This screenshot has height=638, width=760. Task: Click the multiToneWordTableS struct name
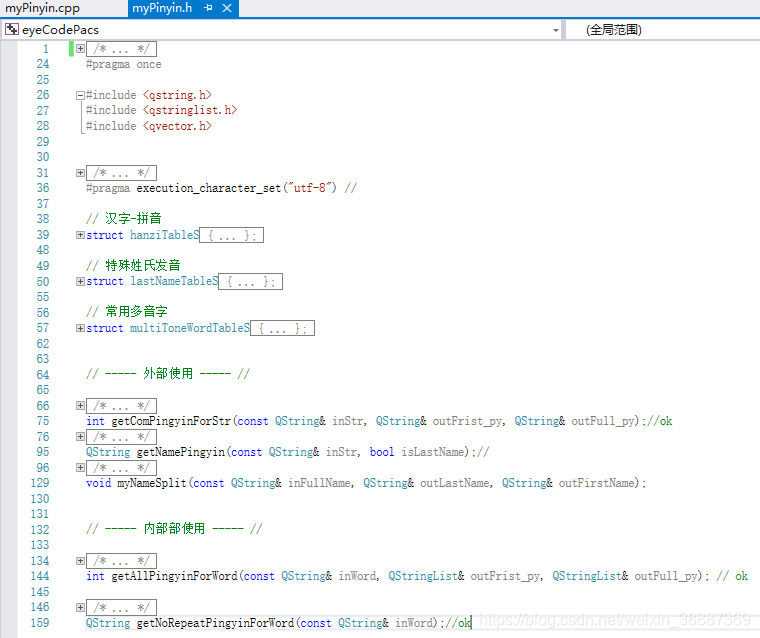coord(190,328)
